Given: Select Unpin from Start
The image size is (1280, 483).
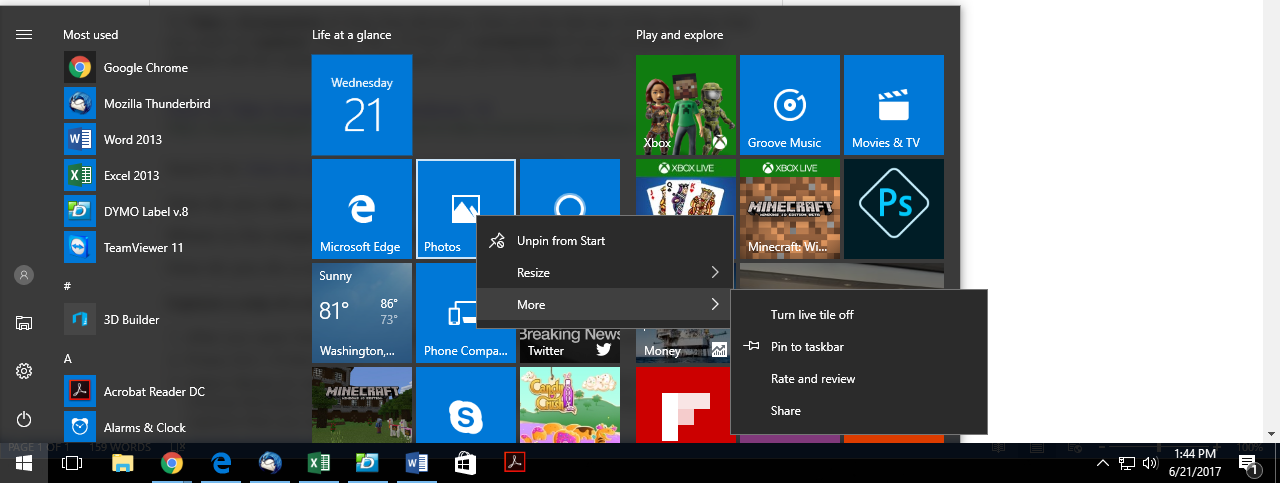Looking at the screenshot, I should 560,241.
